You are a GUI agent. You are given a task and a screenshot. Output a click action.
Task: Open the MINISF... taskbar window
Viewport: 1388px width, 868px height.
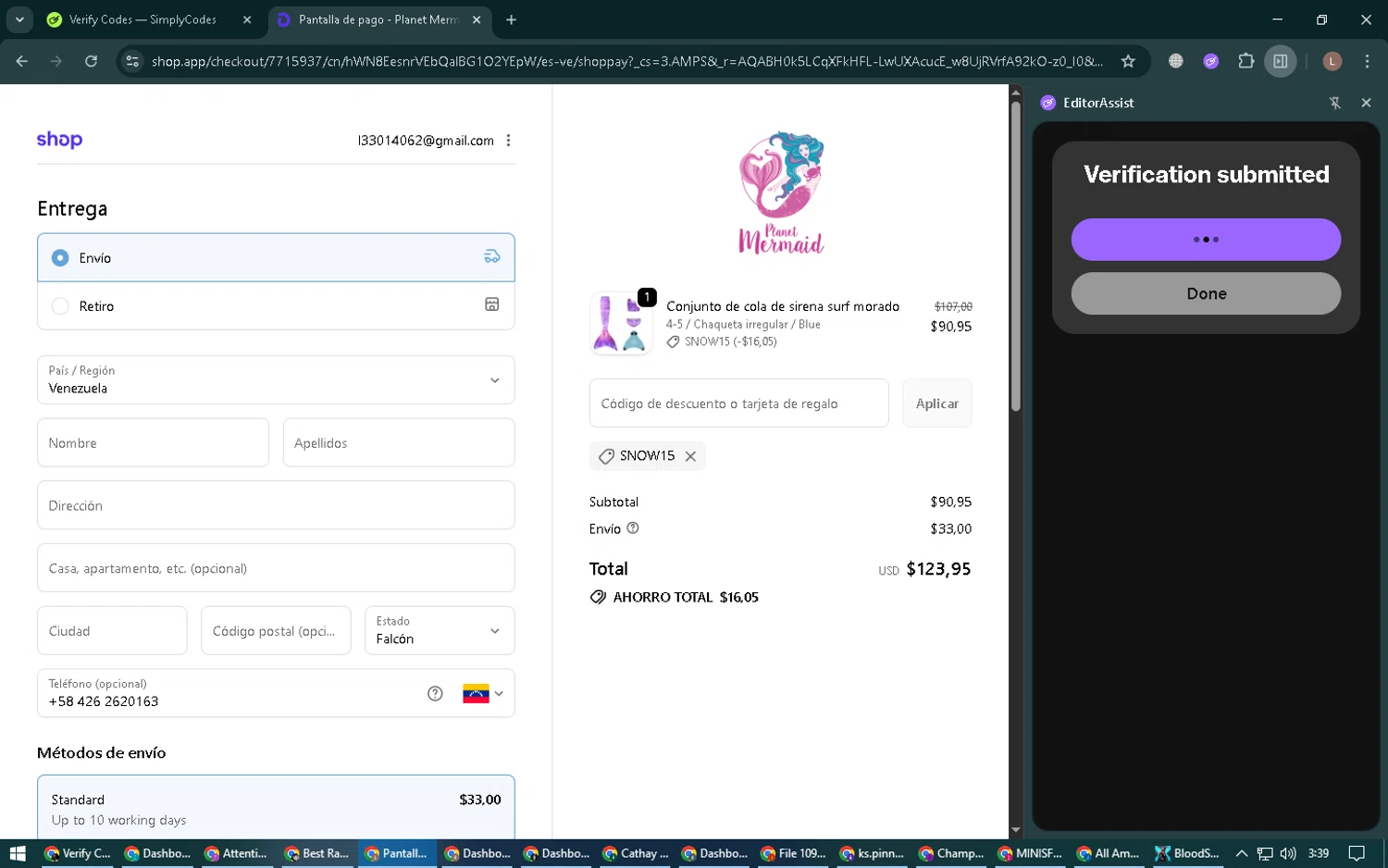click(1030, 853)
